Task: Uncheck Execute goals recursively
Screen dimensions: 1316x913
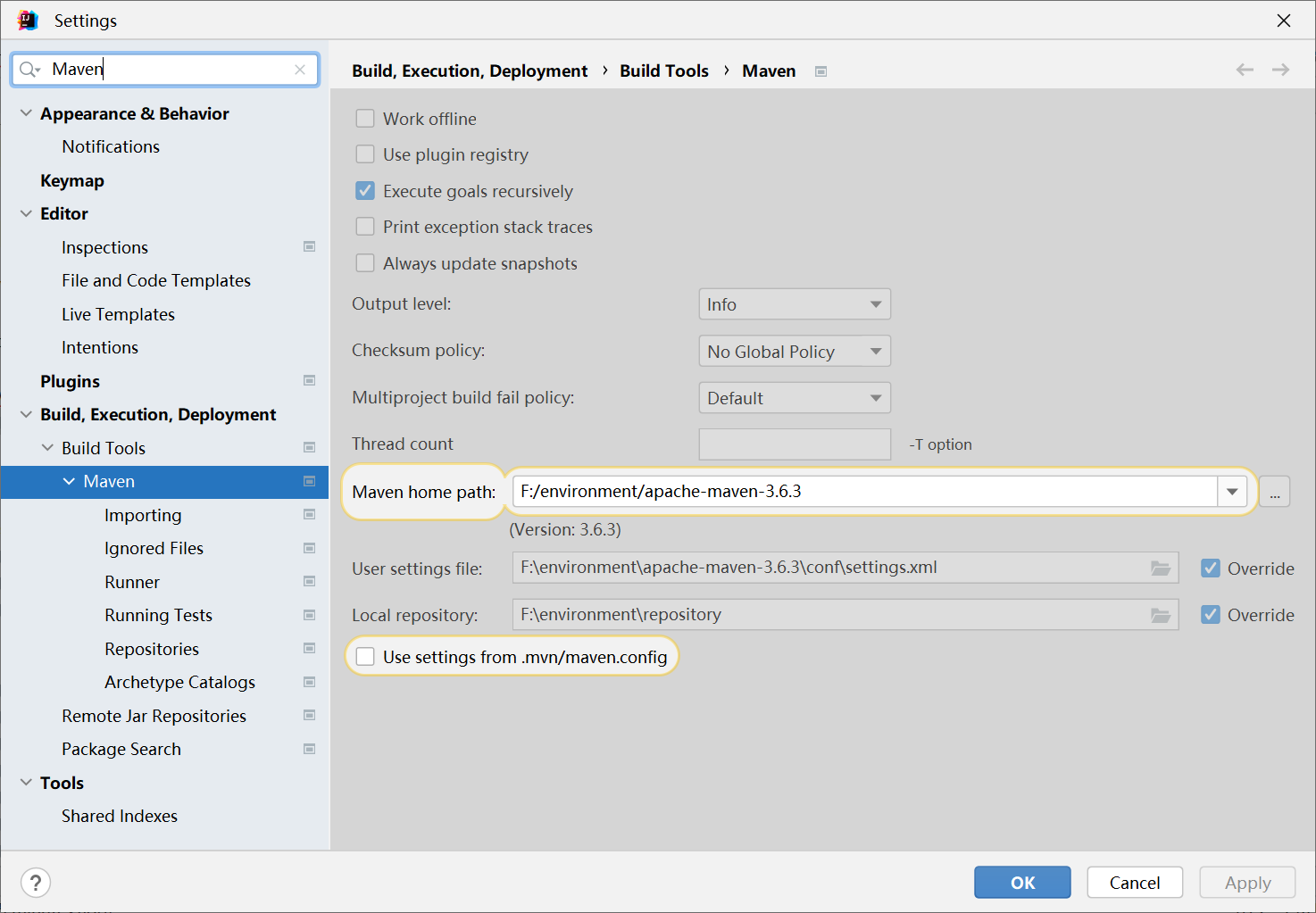Action: [x=365, y=191]
